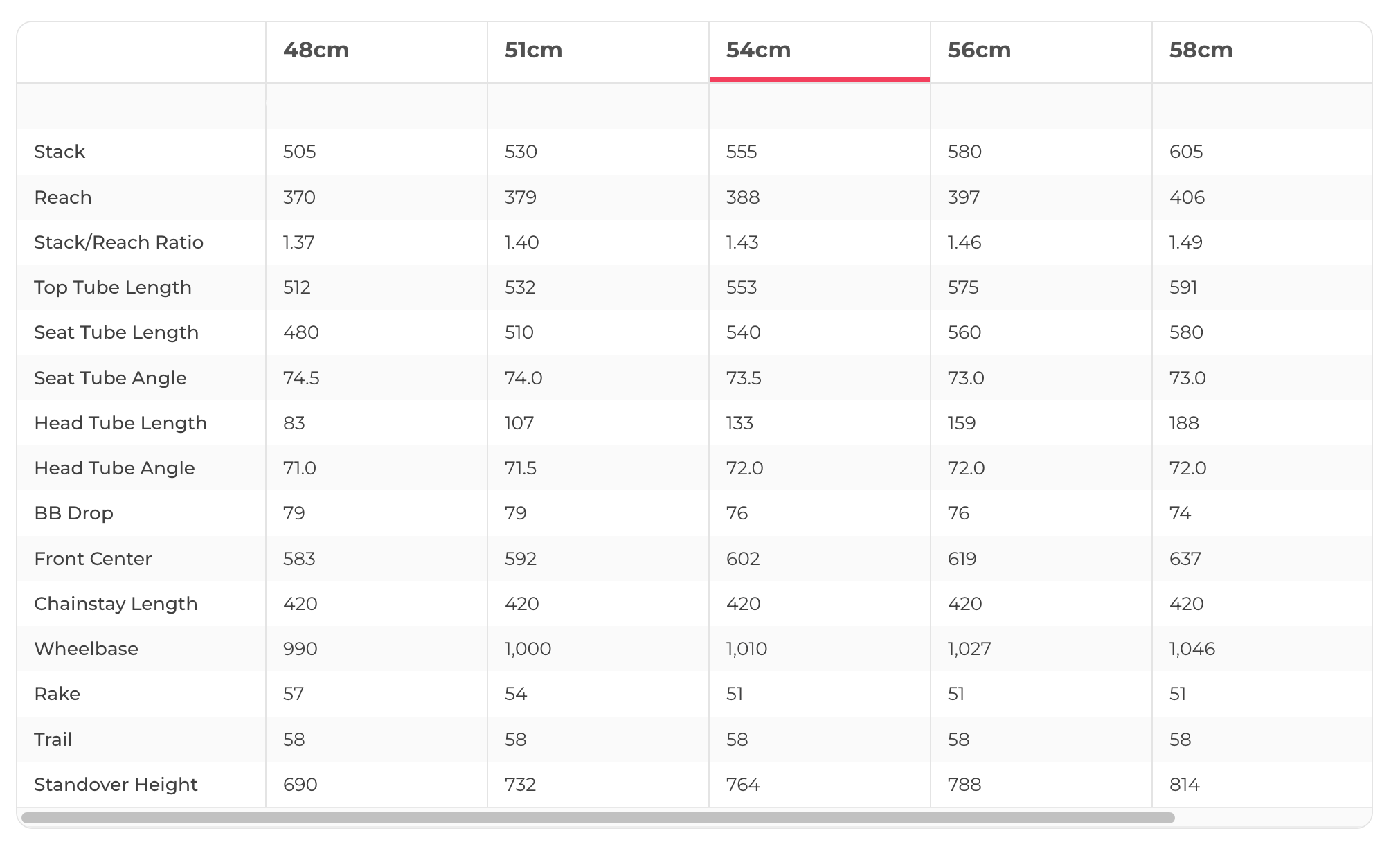Select the 48cm size column header

[316, 51]
